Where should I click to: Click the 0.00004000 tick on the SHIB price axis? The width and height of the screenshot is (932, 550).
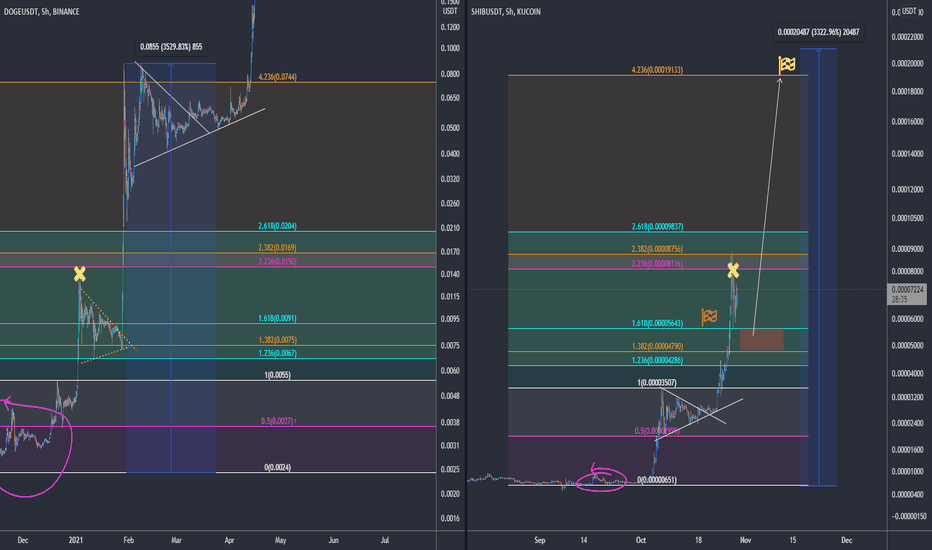(x=908, y=373)
